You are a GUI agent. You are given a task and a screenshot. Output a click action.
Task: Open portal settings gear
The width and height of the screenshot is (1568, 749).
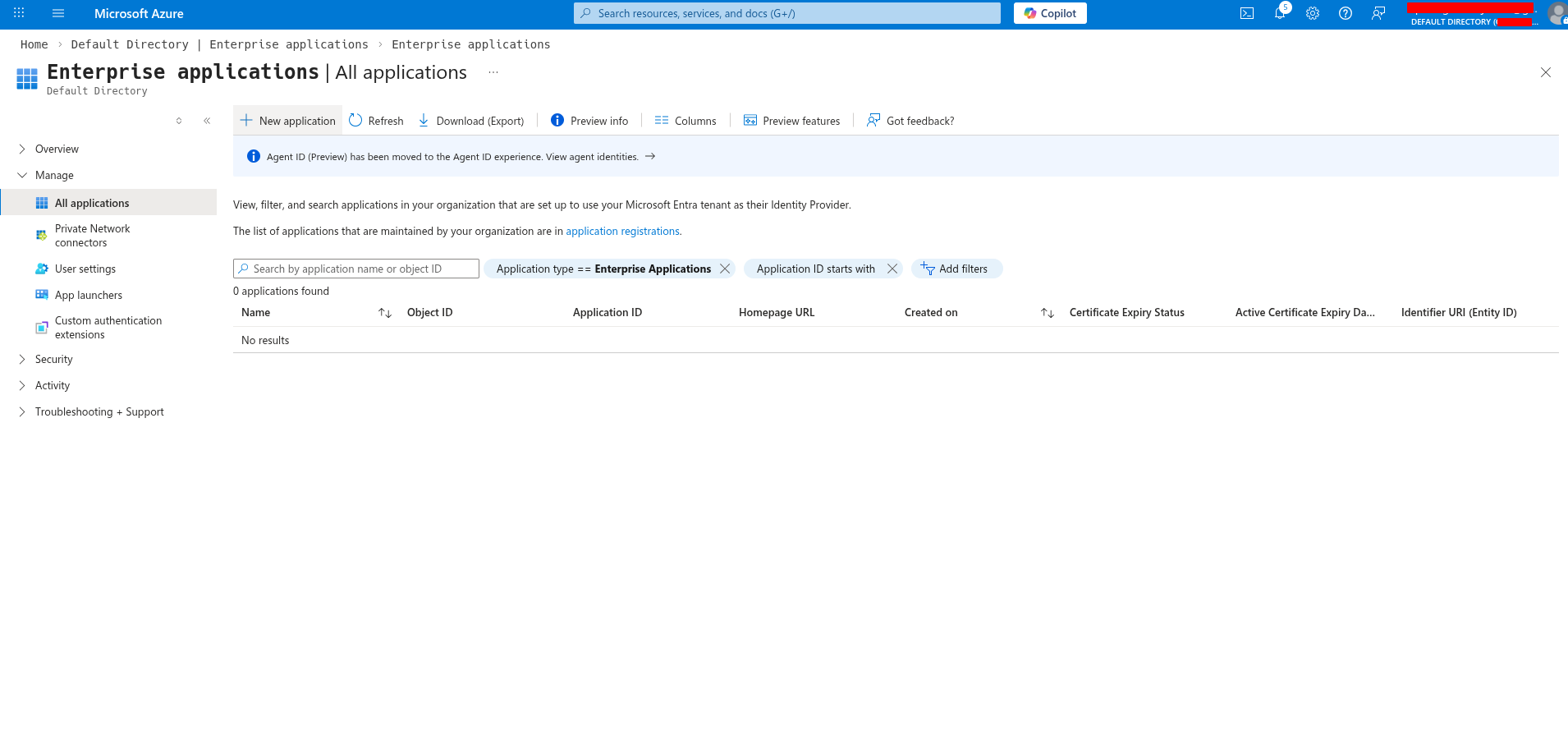(x=1312, y=13)
